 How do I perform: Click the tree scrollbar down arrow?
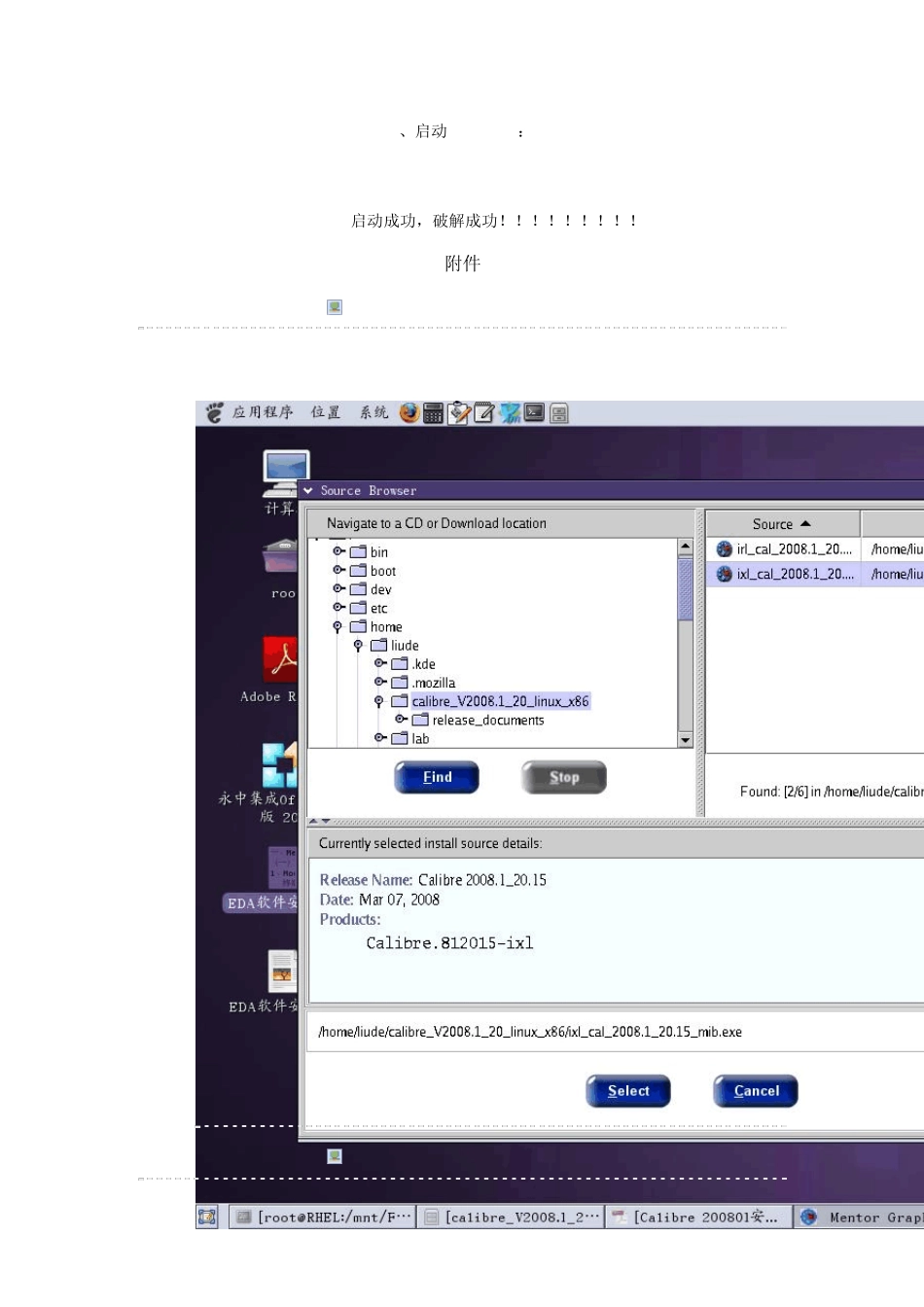[685, 740]
